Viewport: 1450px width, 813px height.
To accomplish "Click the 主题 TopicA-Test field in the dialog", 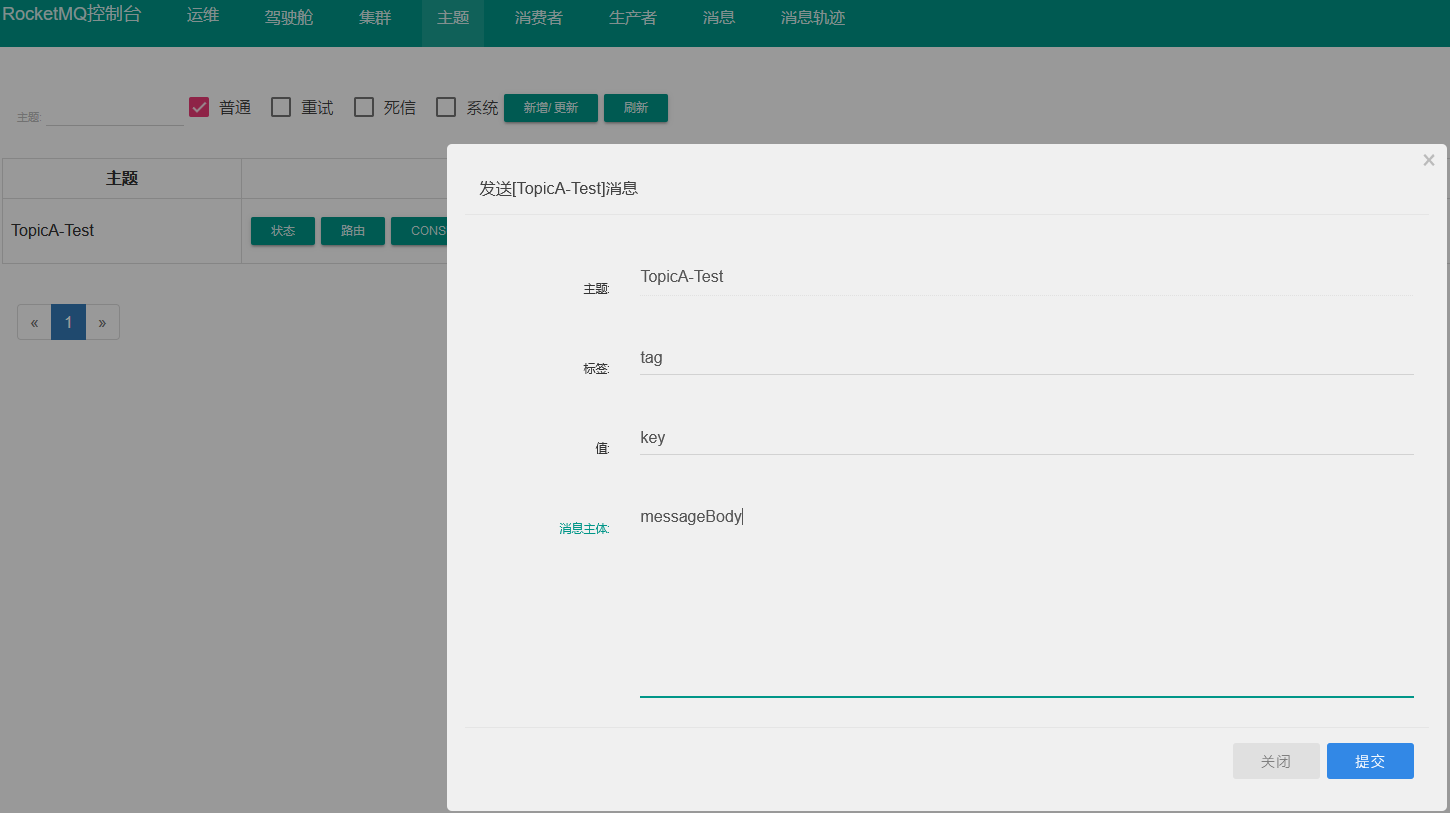I will (x=1026, y=276).
